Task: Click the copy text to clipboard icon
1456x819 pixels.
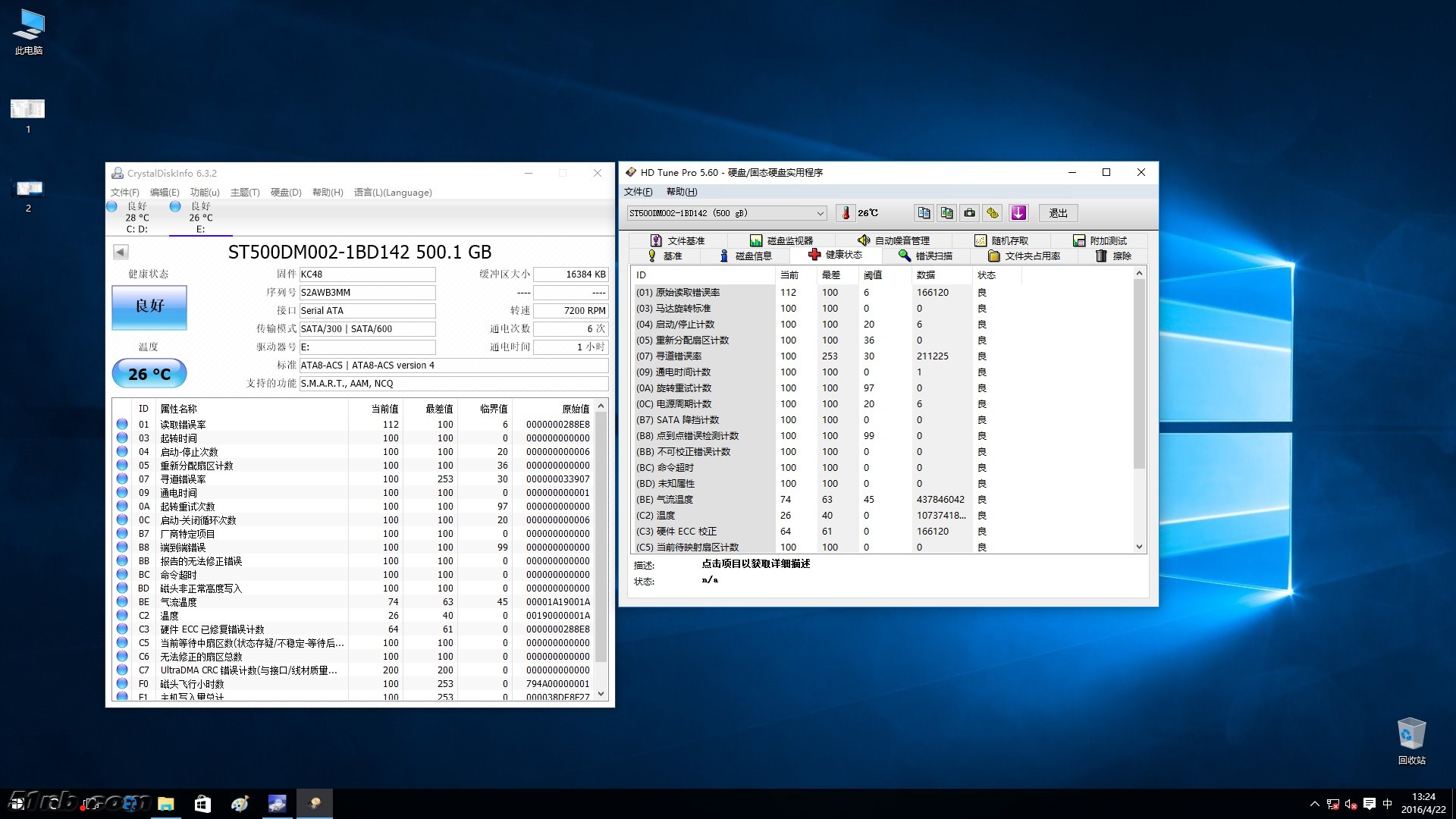Action: 924,213
